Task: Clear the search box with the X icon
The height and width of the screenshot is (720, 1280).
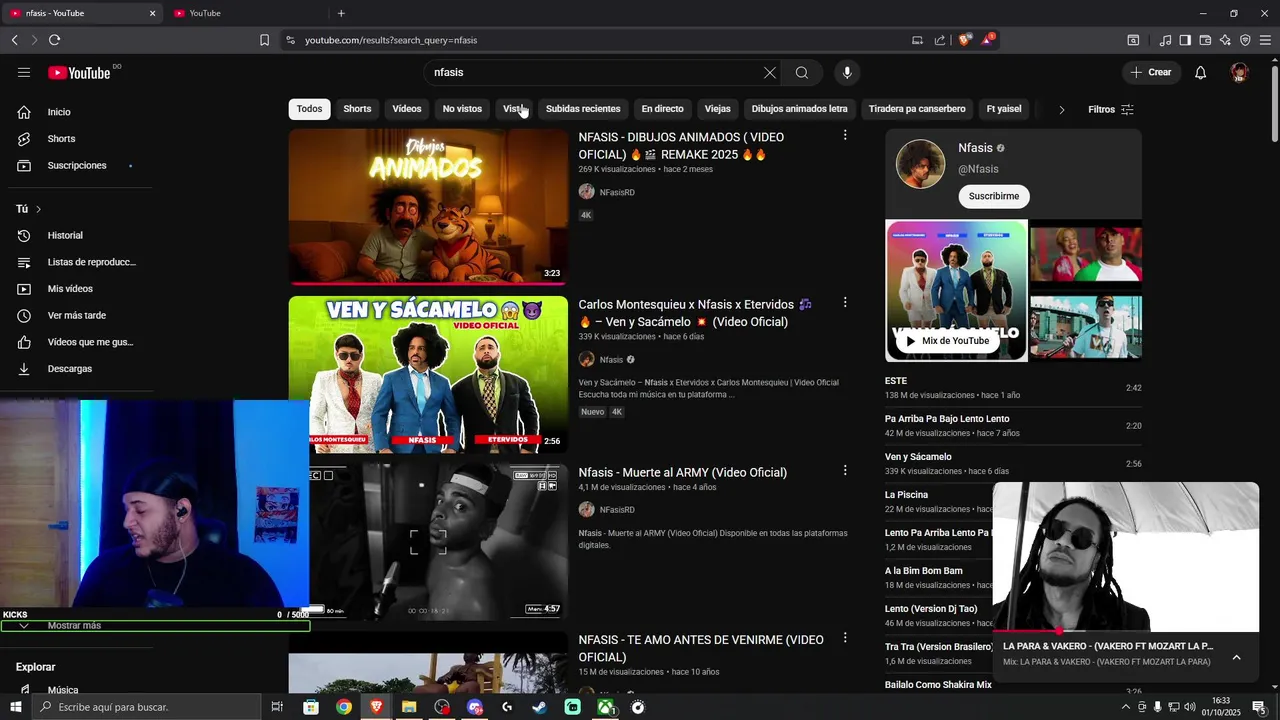Action: point(770,72)
